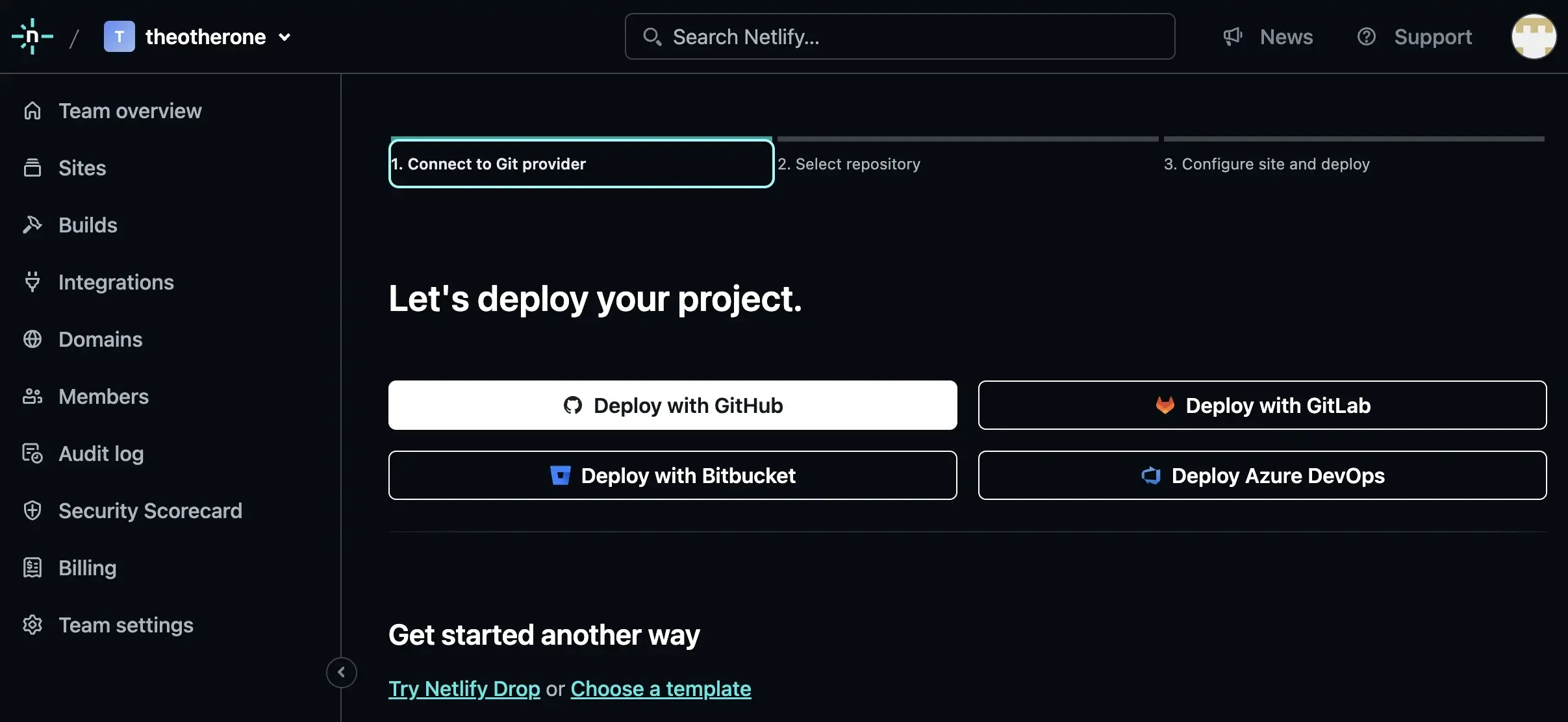
Task: Click the Security Scorecard shield icon
Action: (x=32, y=510)
